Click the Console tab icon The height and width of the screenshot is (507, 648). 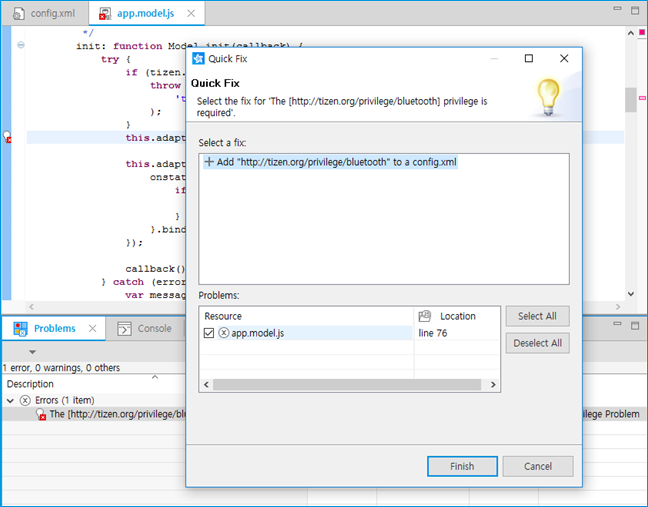click(124, 328)
